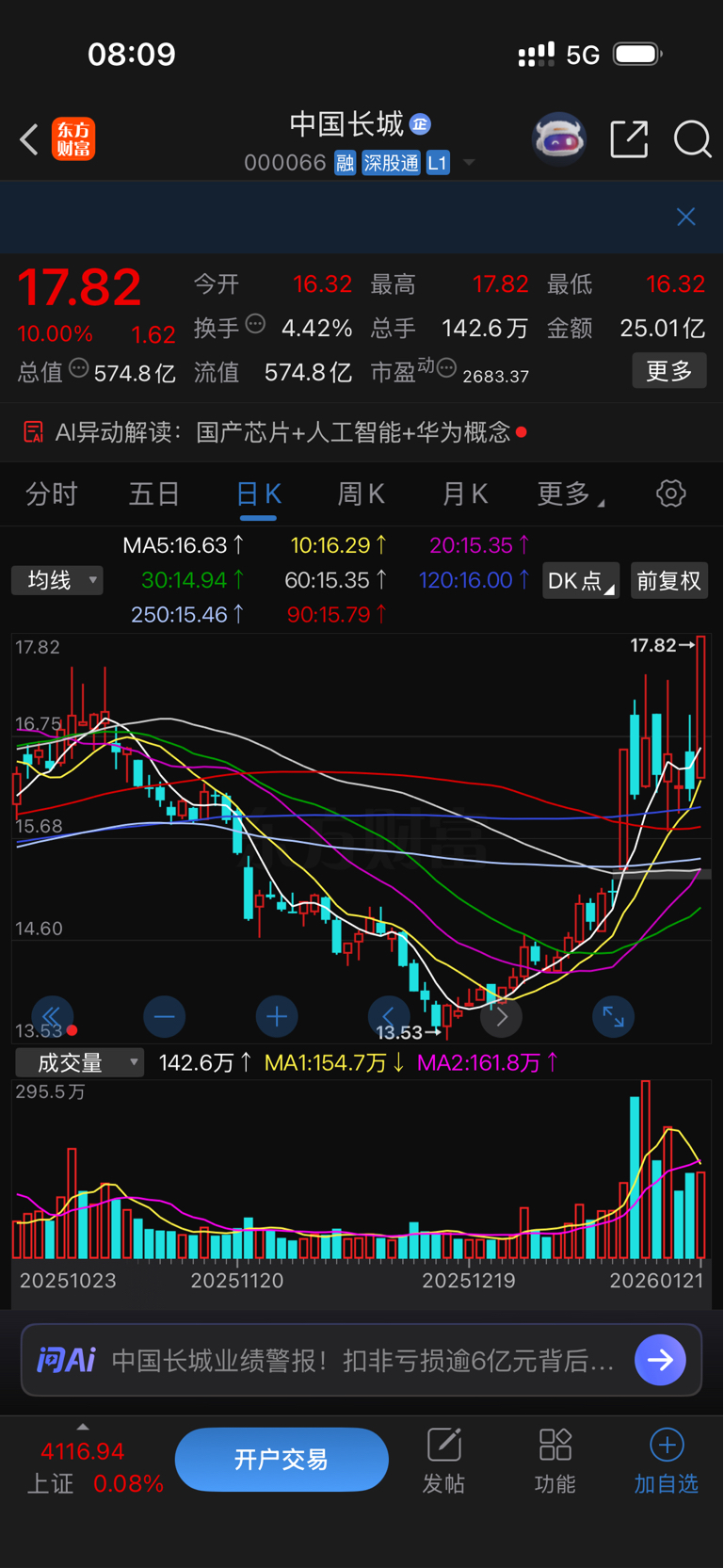
Task: Open chart settings gear
Action: 670,493
